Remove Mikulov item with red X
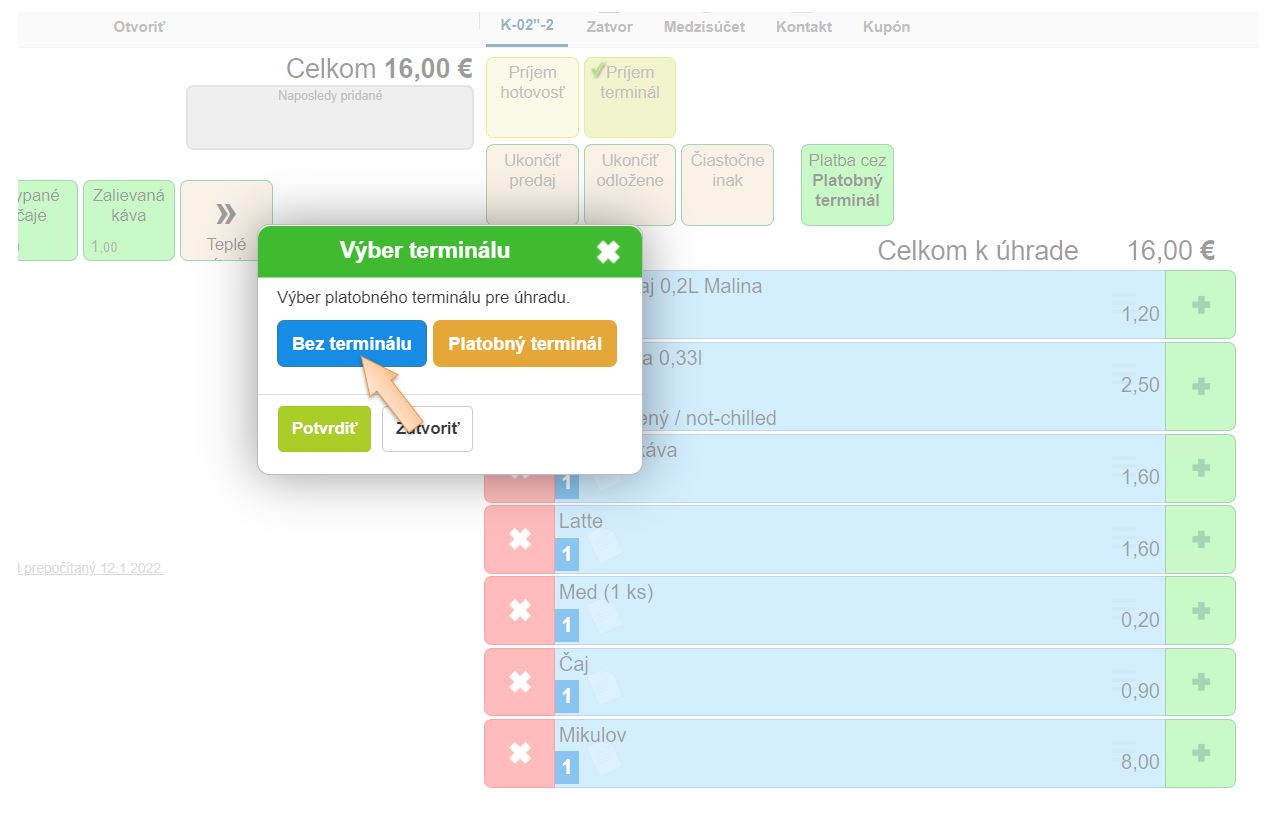Screen dimensions: 1281x816 pos(519,753)
